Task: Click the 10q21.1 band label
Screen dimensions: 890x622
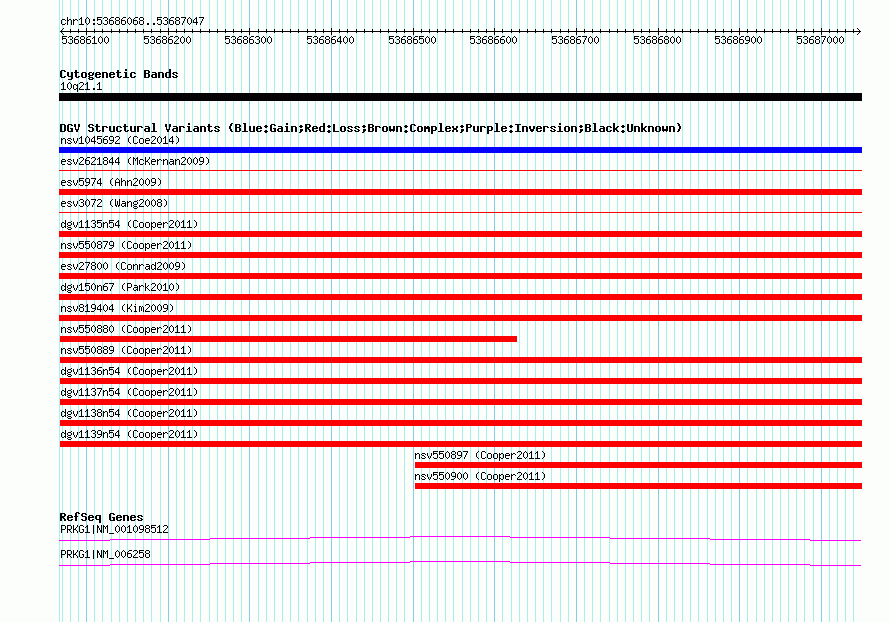Action: tap(81, 86)
